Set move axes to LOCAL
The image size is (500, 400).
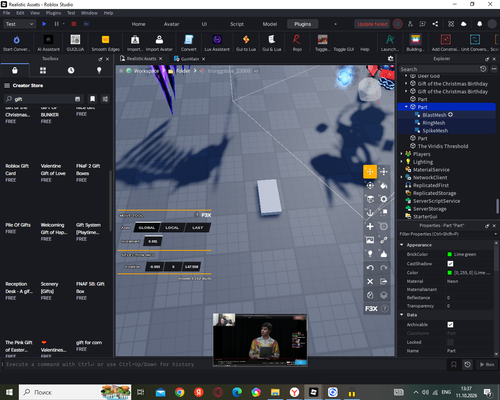(x=172, y=228)
